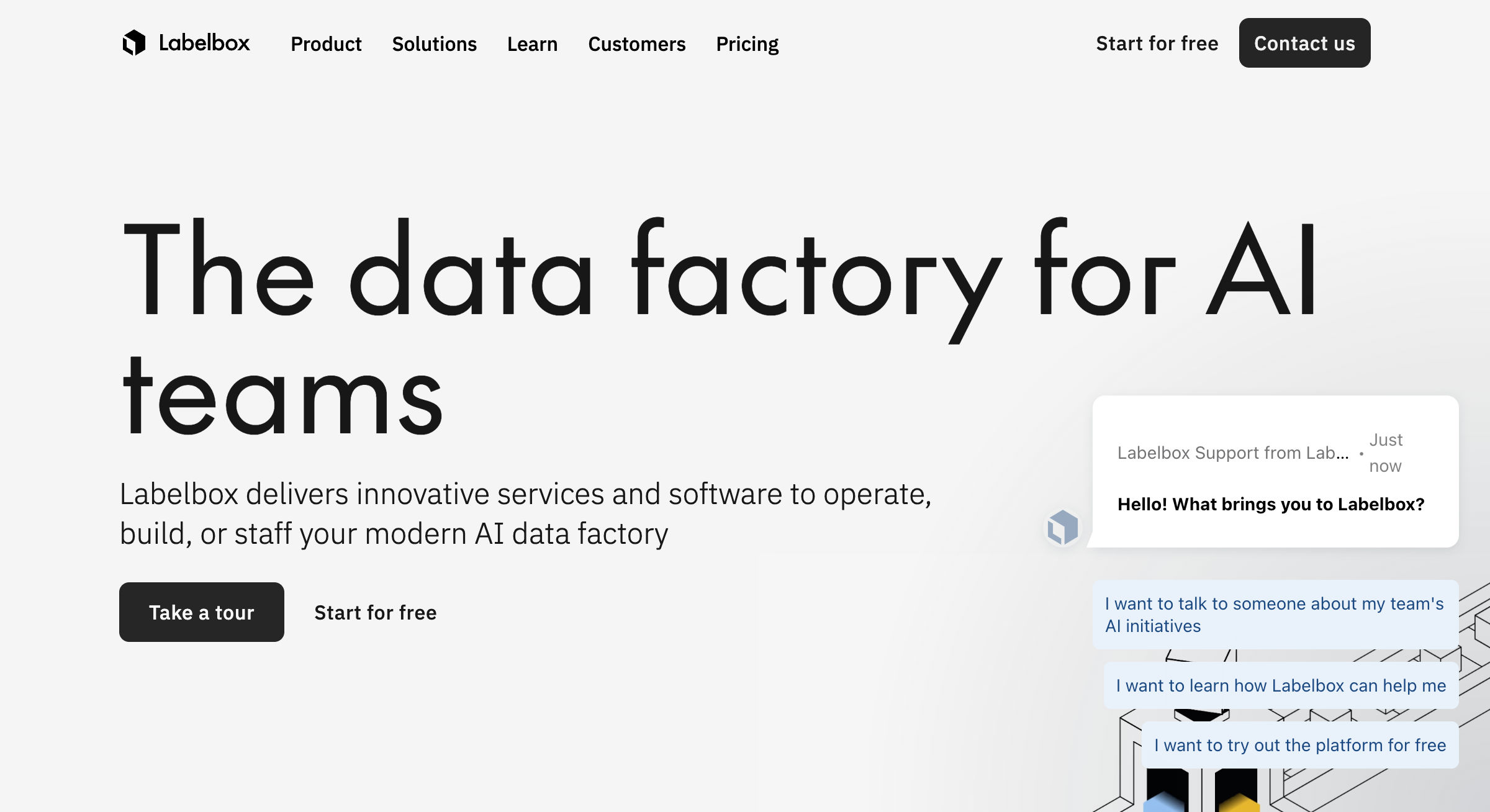
Task: Click the subheading 'Labelbox delivers innovative services'
Action: click(526, 514)
